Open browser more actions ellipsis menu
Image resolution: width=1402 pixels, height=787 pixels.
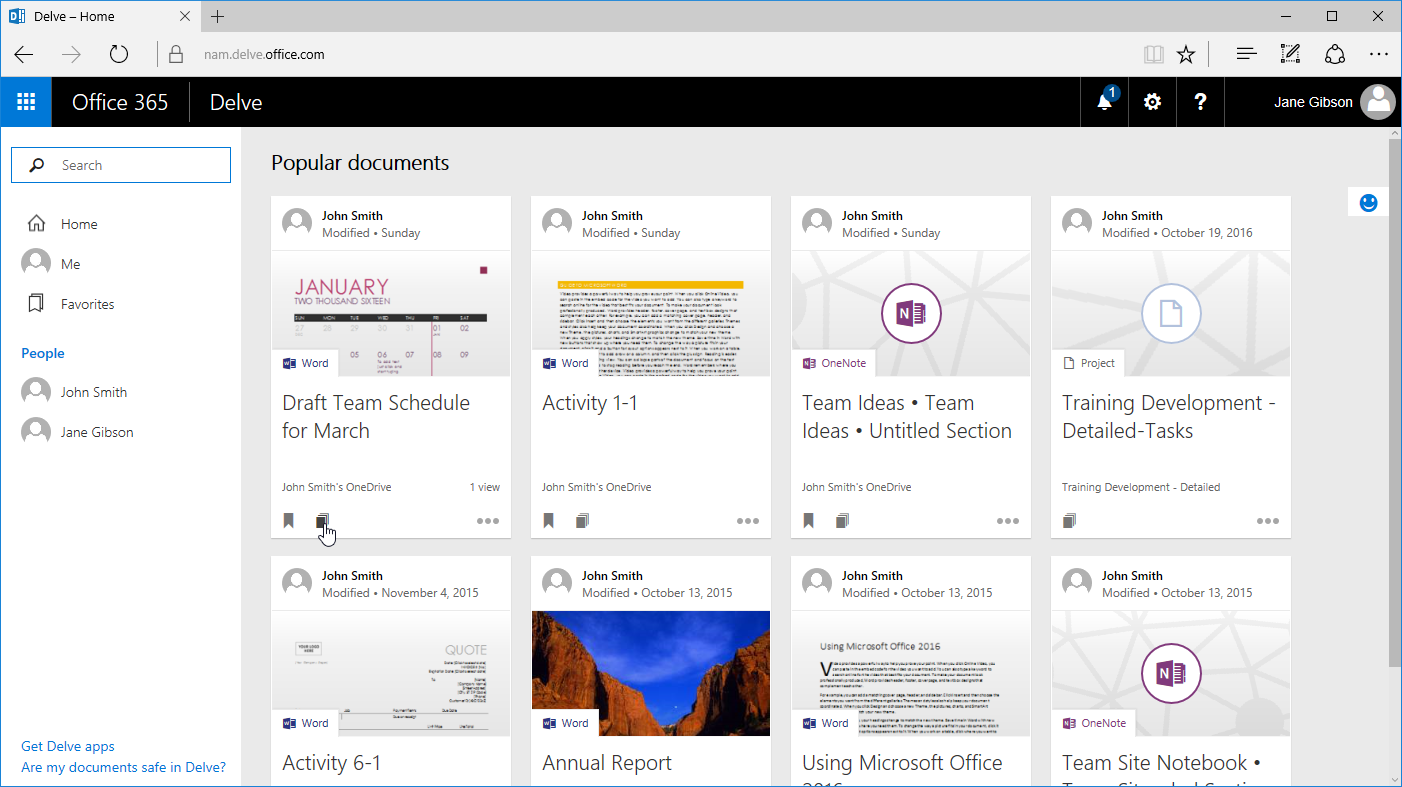coord(1379,55)
